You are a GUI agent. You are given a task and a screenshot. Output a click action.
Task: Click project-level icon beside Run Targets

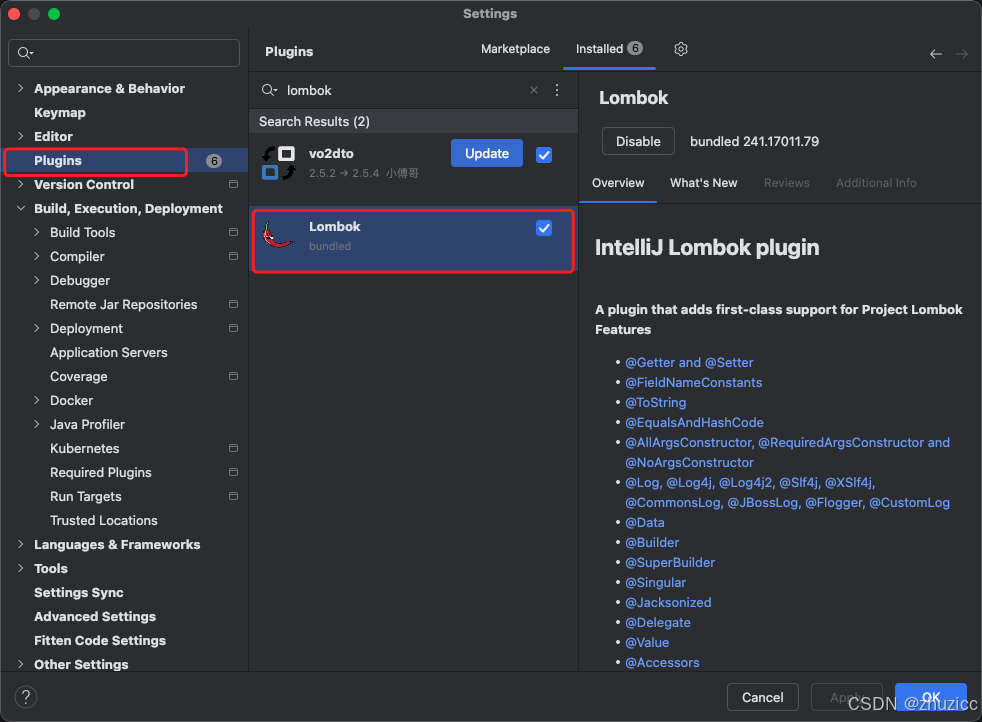(x=234, y=496)
